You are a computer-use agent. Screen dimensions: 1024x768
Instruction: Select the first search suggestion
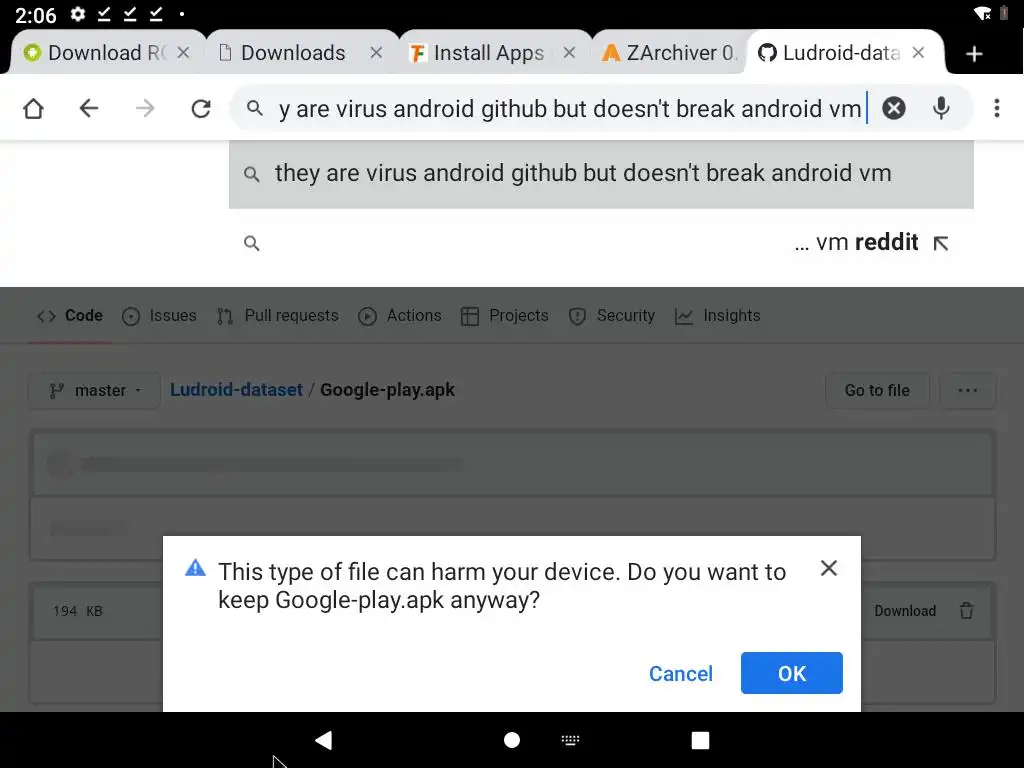point(582,174)
